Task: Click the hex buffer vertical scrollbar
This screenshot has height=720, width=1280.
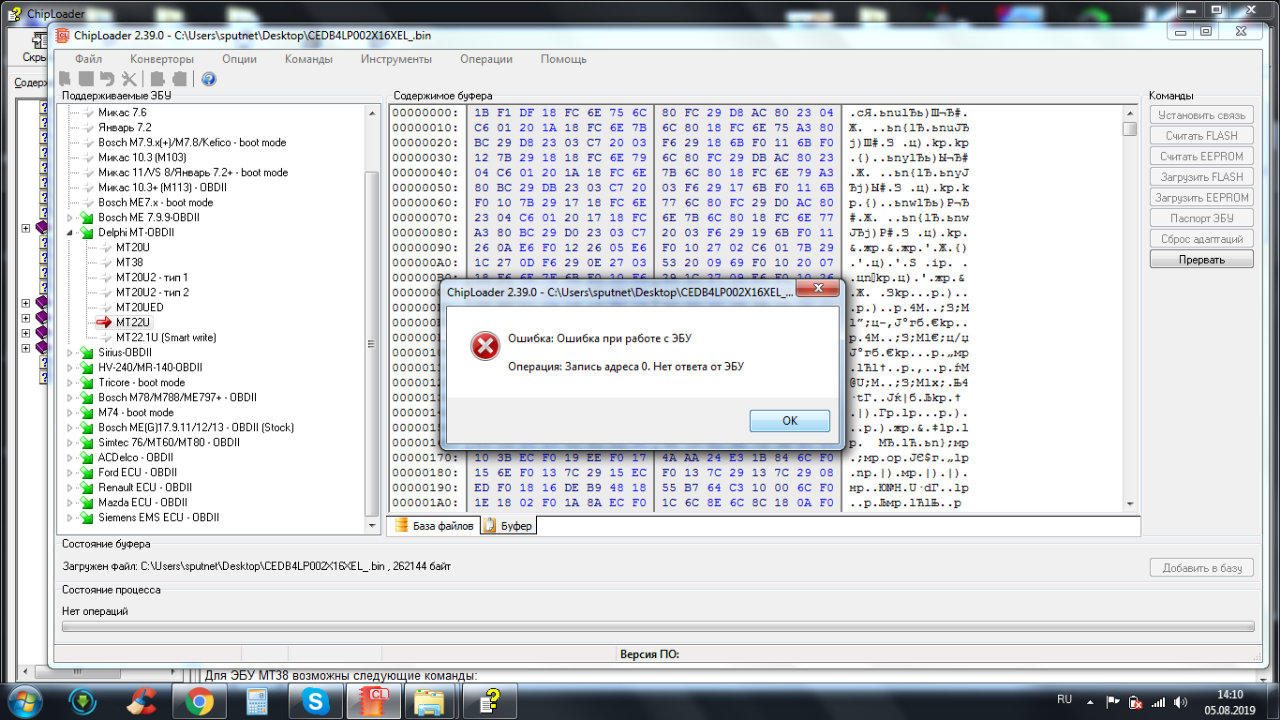Action: tap(1130, 300)
